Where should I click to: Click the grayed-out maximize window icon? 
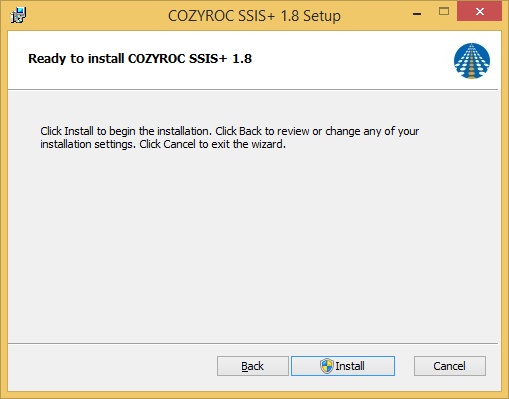(x=444, y=12)
